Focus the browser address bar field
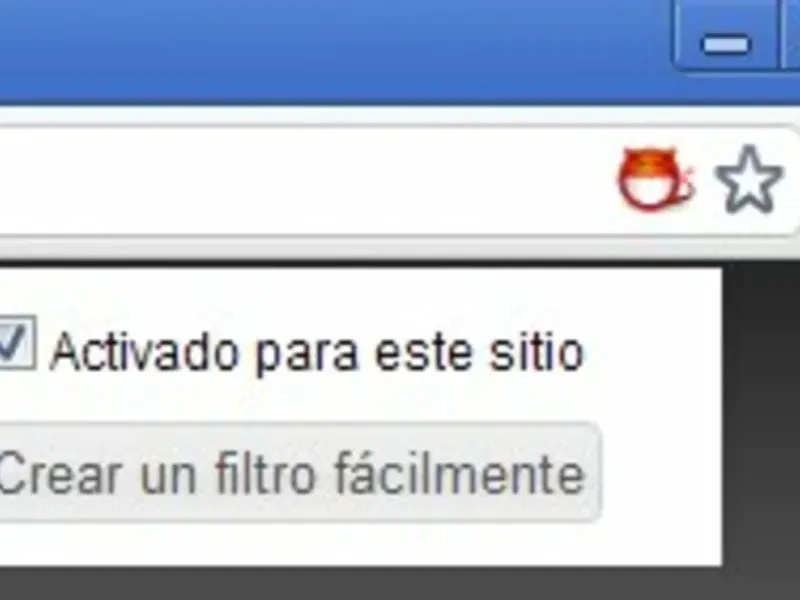 (306, 181)
